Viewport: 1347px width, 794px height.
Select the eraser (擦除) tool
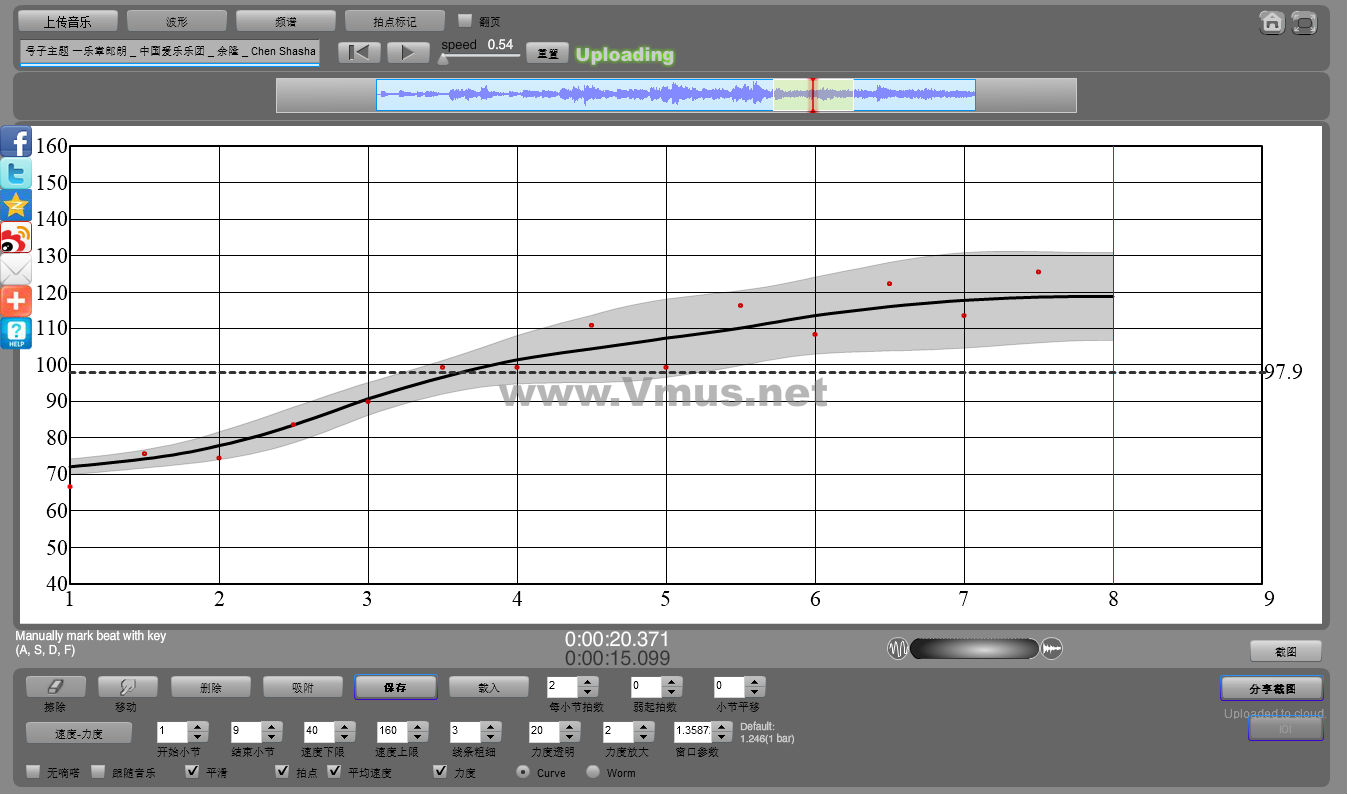[55, 687]
